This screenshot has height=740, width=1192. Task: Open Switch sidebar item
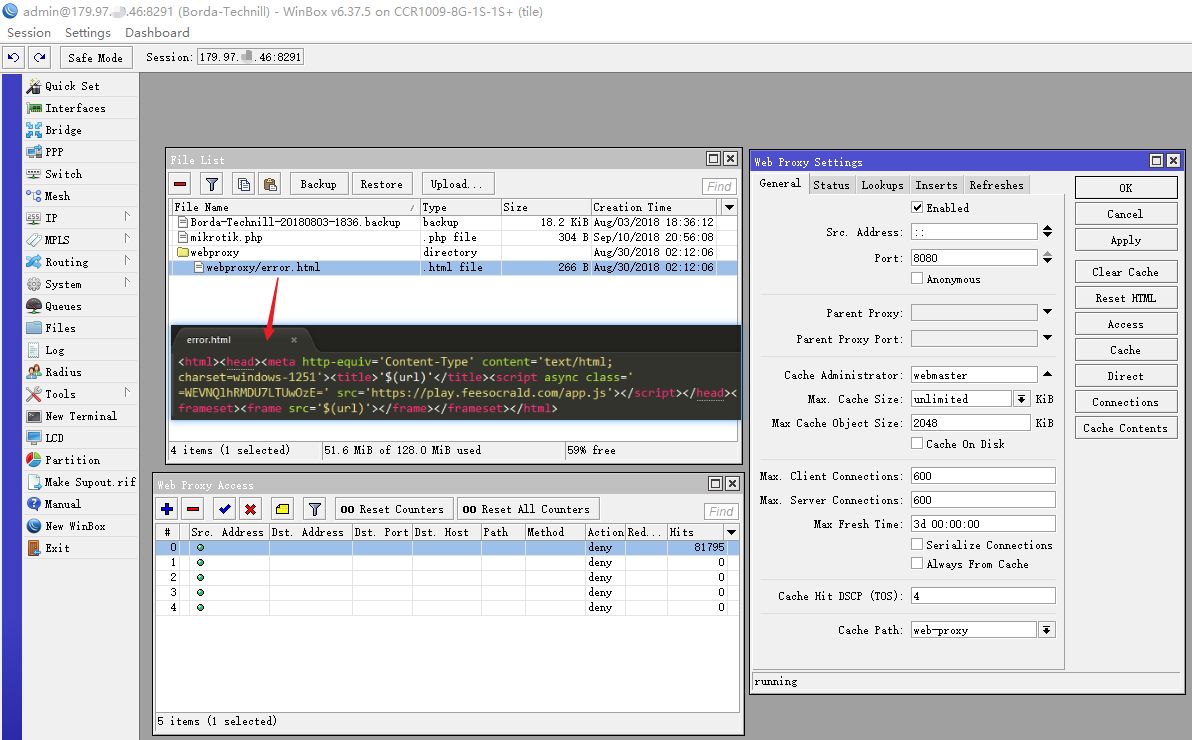click(63, 174)
